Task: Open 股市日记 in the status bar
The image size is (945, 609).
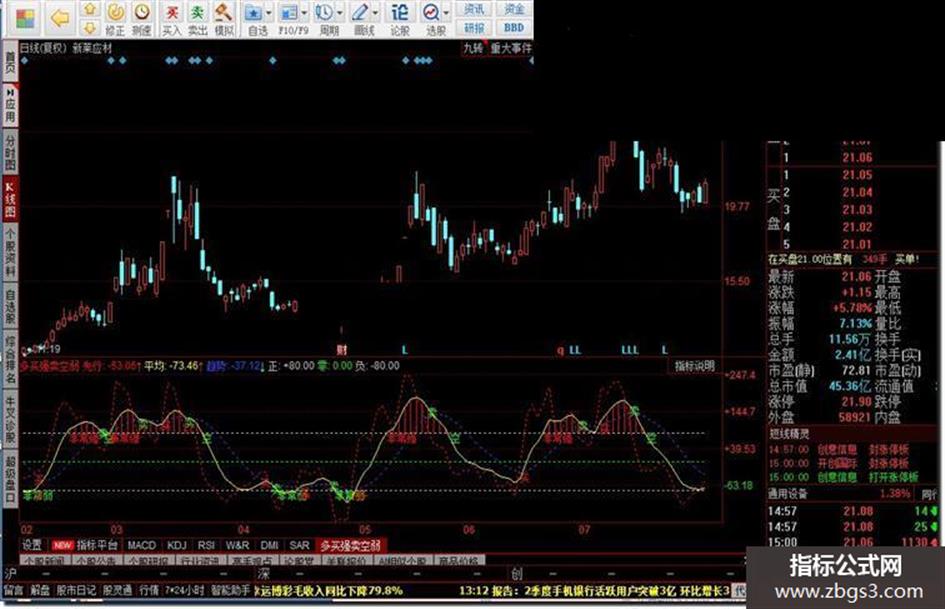Action: tap(77, 590)
